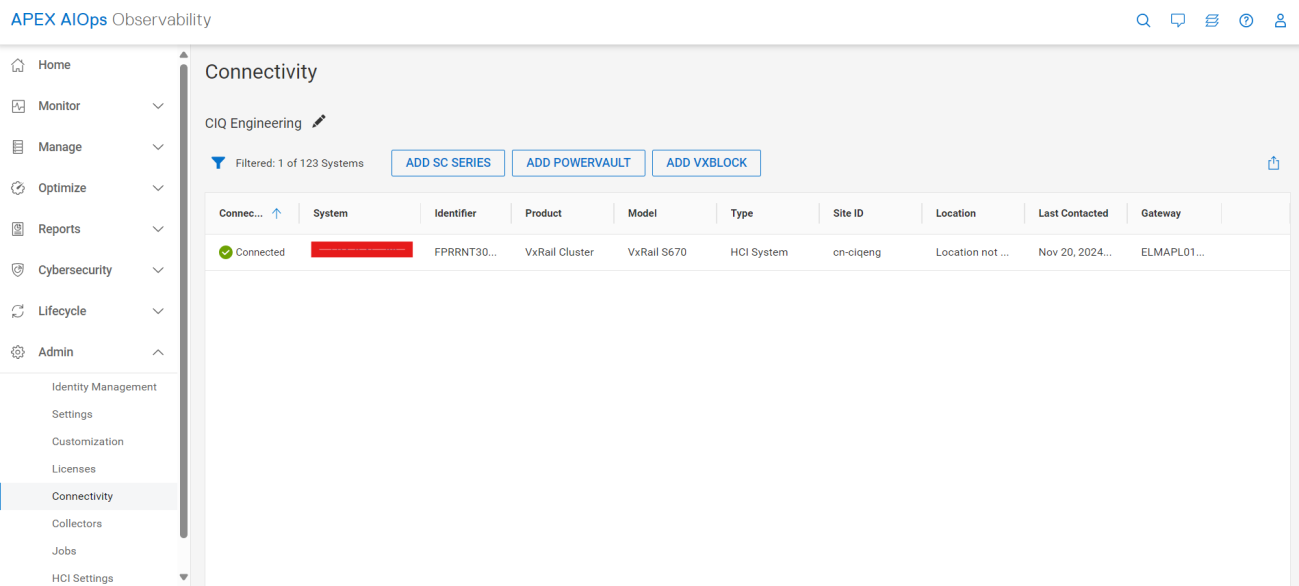Click the cn-ciqeng site ID cell
This screenshot has height=586, width=1299.
tap(857, 252)
